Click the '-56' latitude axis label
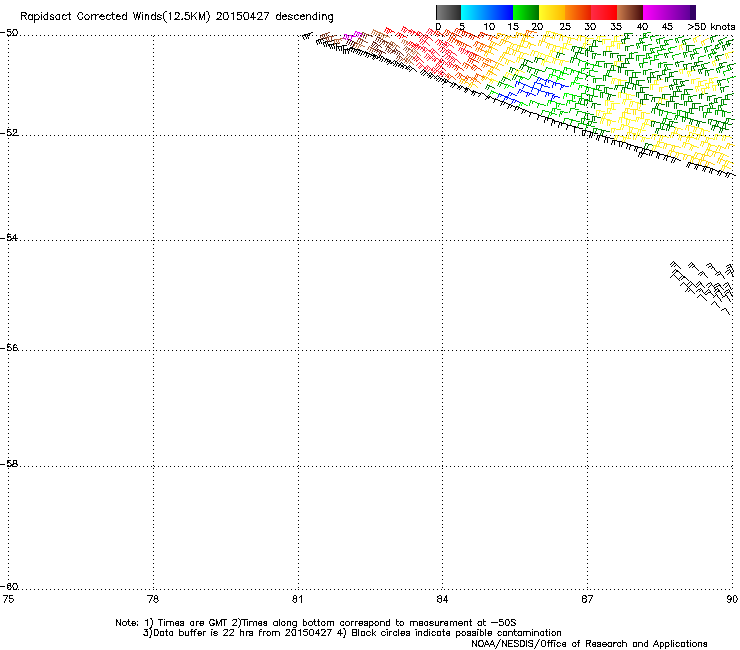Viewport: 740px width, 650px height. pos(9,348)
